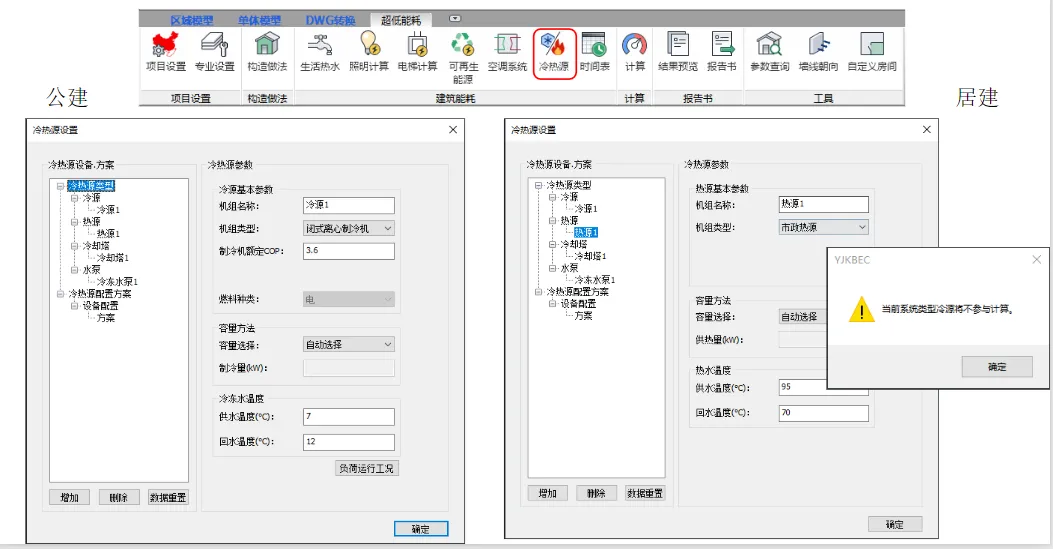Click 制冷机额定COP field with 3.6

(349, 251)
